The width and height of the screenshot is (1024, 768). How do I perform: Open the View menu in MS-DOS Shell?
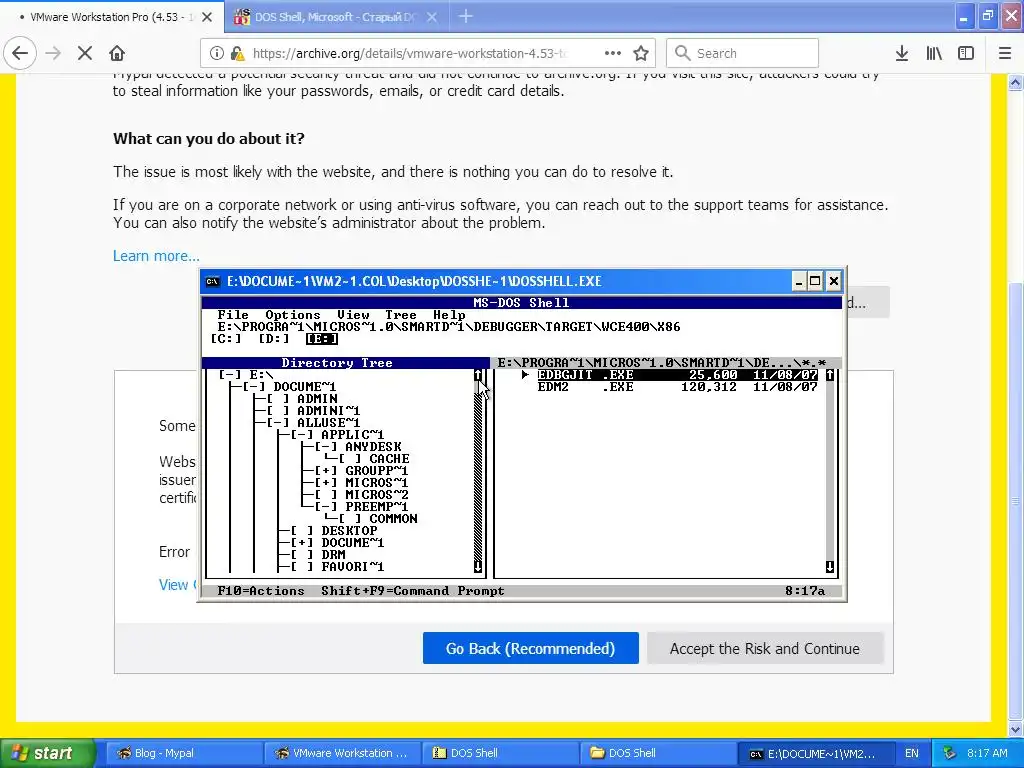(353, 315)
